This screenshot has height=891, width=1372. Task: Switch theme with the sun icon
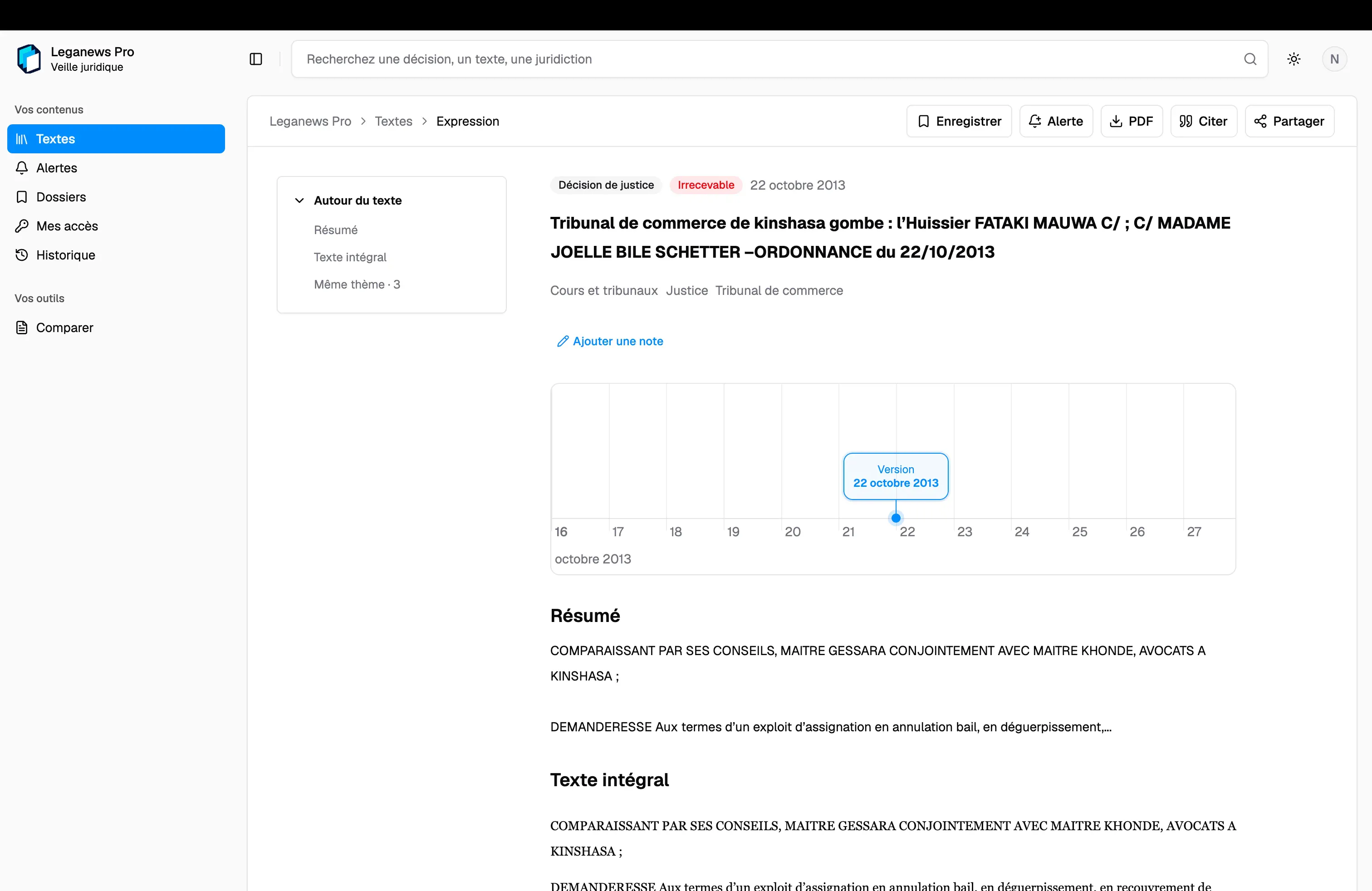1294,59
